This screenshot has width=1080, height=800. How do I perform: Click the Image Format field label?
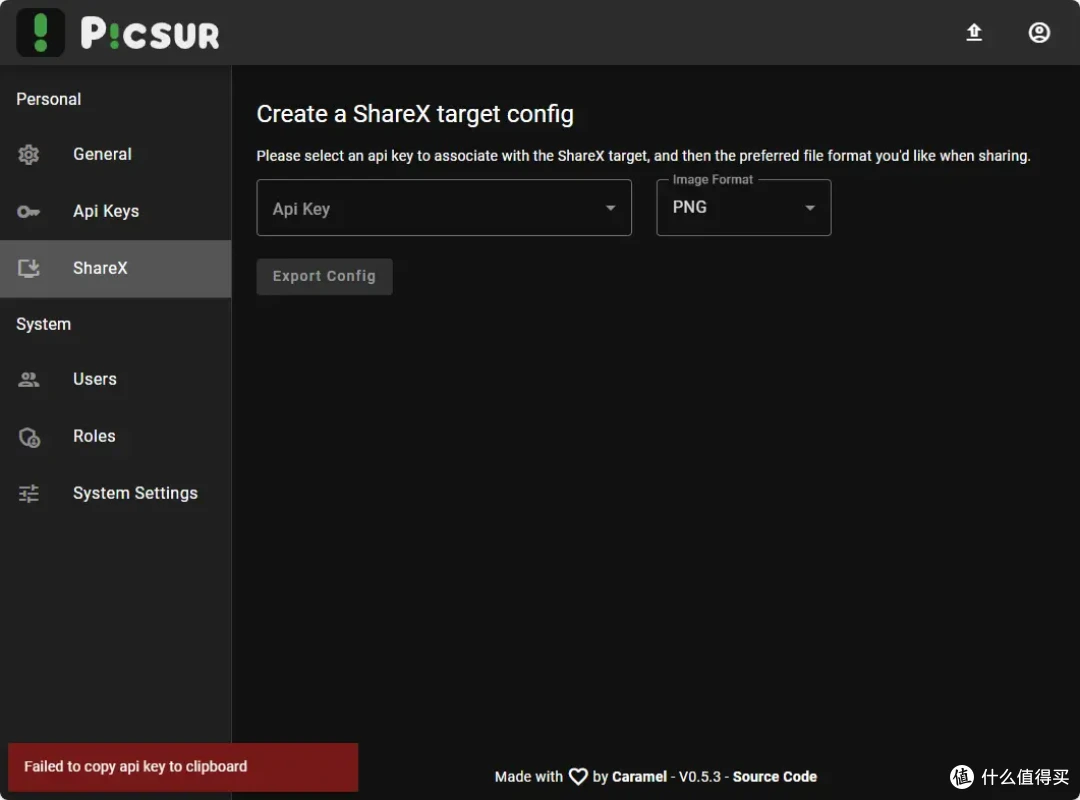[x=712, y=179]
